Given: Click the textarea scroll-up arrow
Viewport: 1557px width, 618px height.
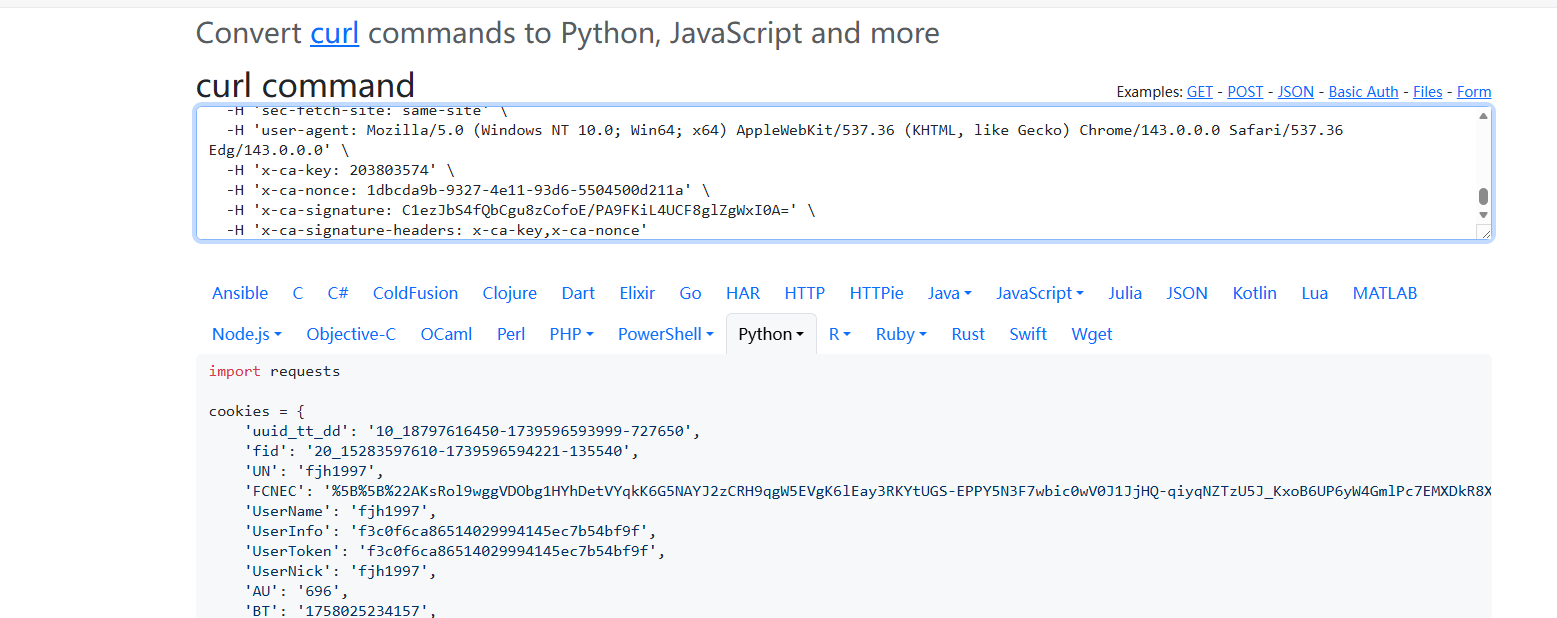Looking at the screenshot, I should pos(1483,116).
